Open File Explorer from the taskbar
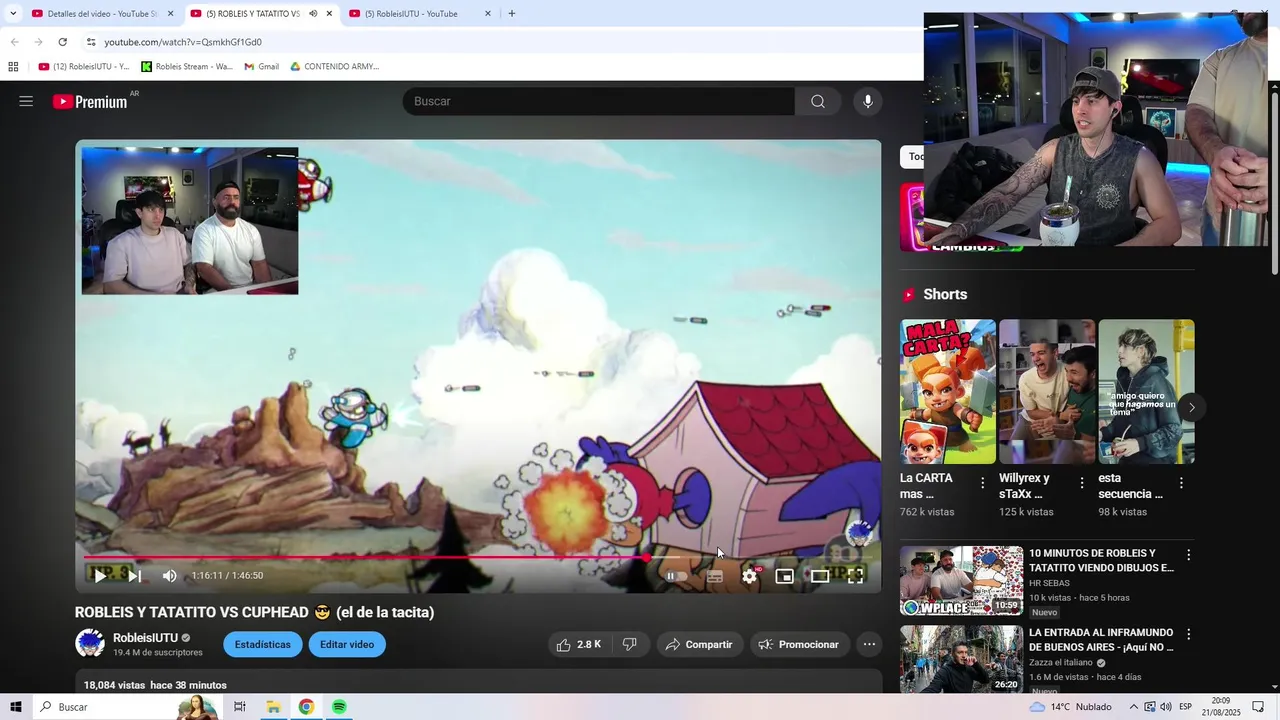The height and width of the screenshot is (720, 1280). click(273, 707)
